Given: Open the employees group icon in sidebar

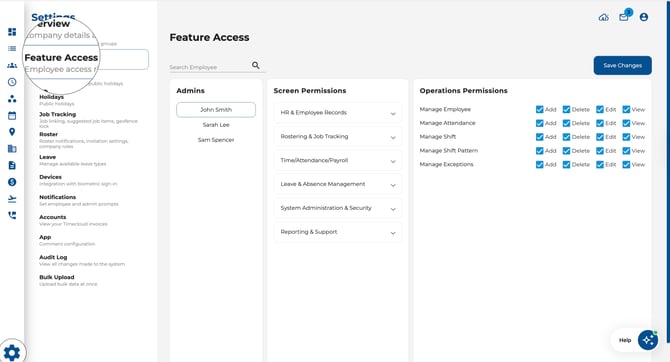Looking at the screenshot, I should pos(12,65).
